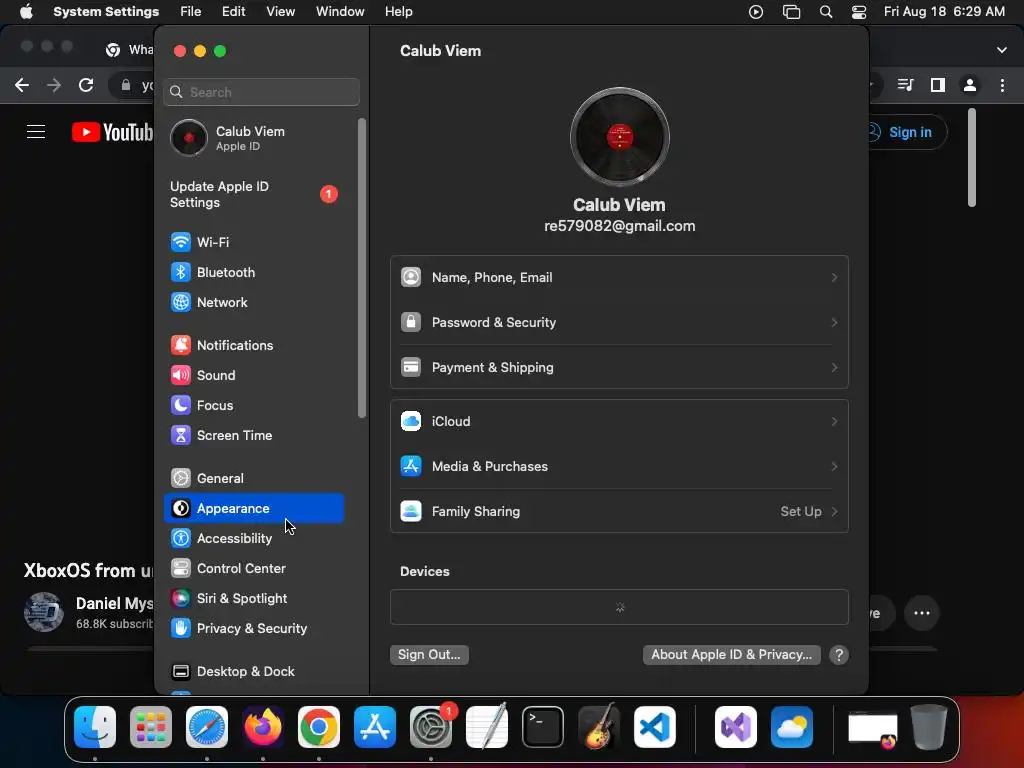Click Chrome profile avatar icon
Viewport: 1024px width, 768px height.
tap(970, 86)
